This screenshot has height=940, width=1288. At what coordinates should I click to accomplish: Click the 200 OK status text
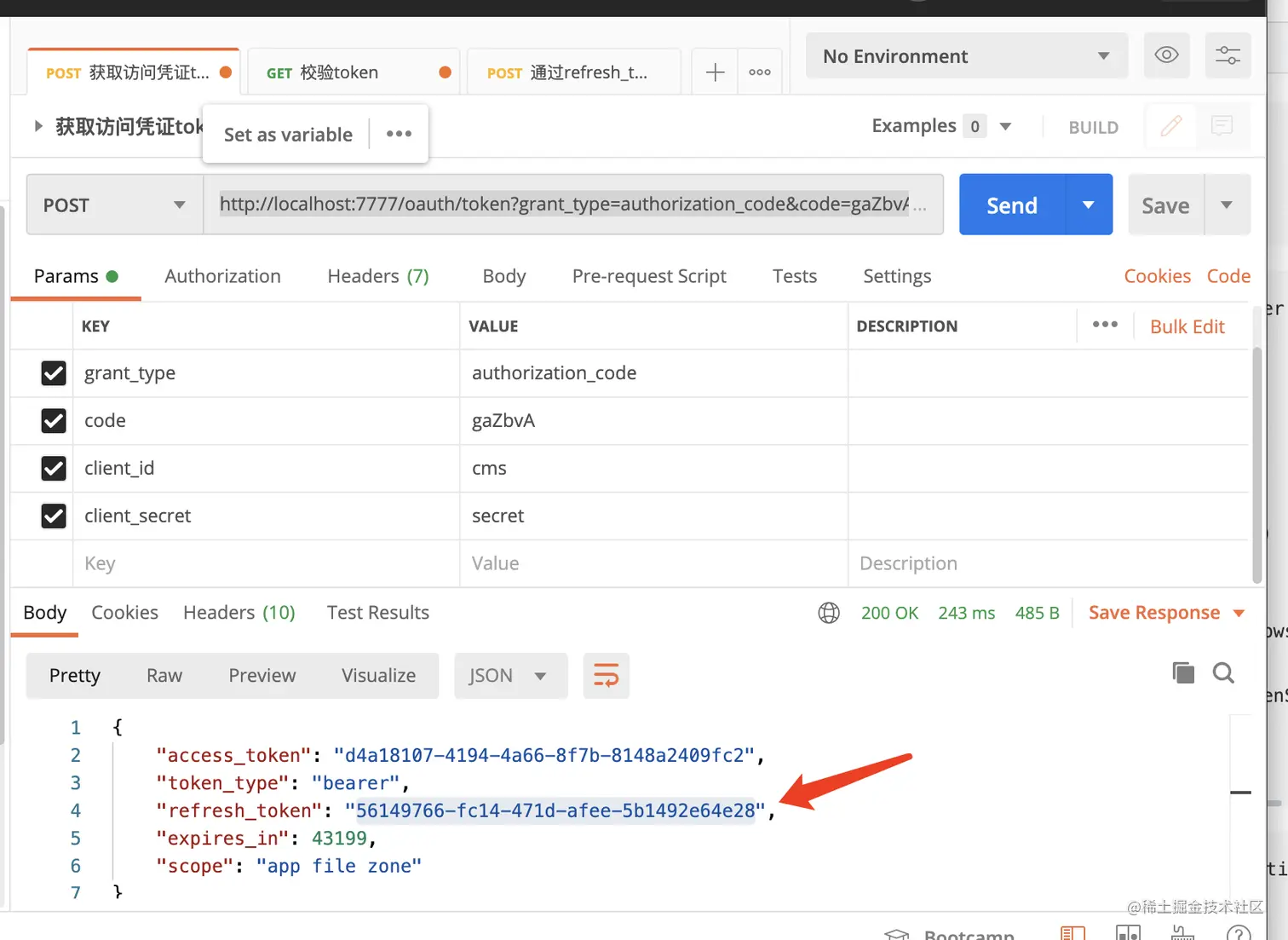click(889, 613)
